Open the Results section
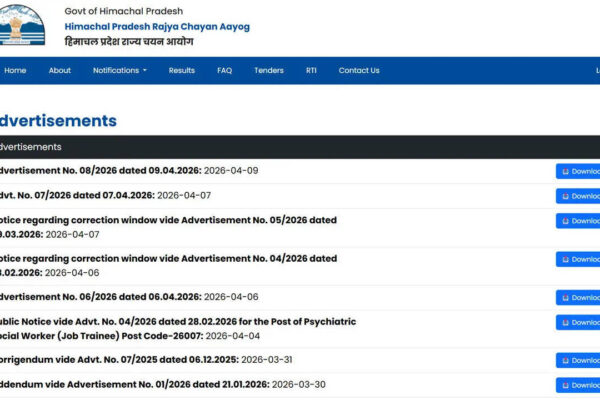Viewport: 600px width, 400px height. pos(182,70)
